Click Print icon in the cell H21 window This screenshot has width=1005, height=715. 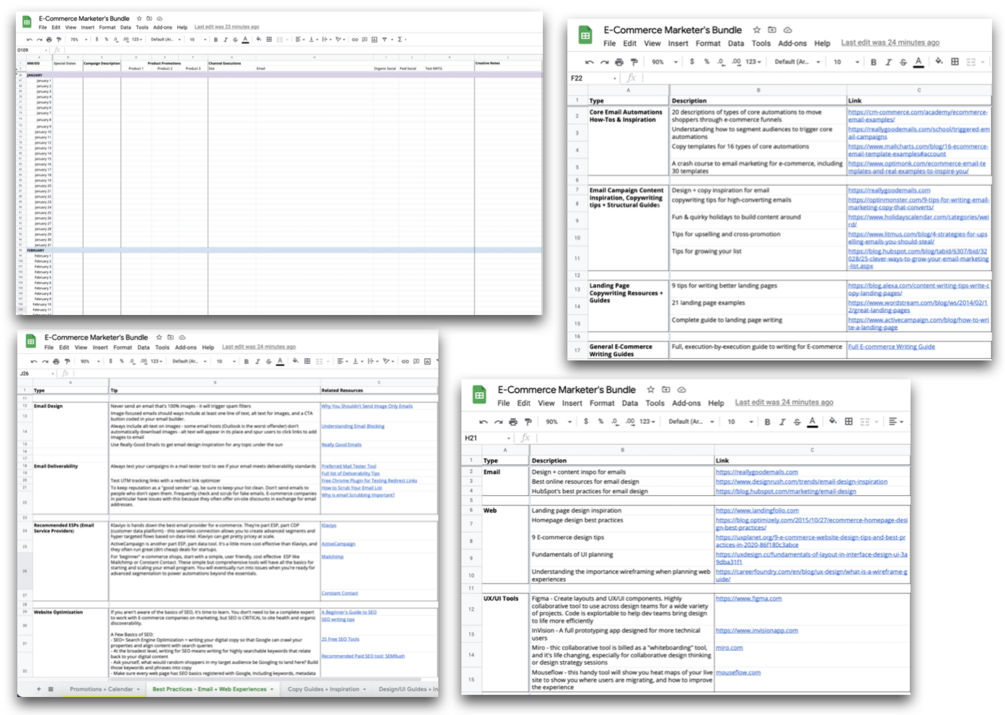(x=513, y=422)
